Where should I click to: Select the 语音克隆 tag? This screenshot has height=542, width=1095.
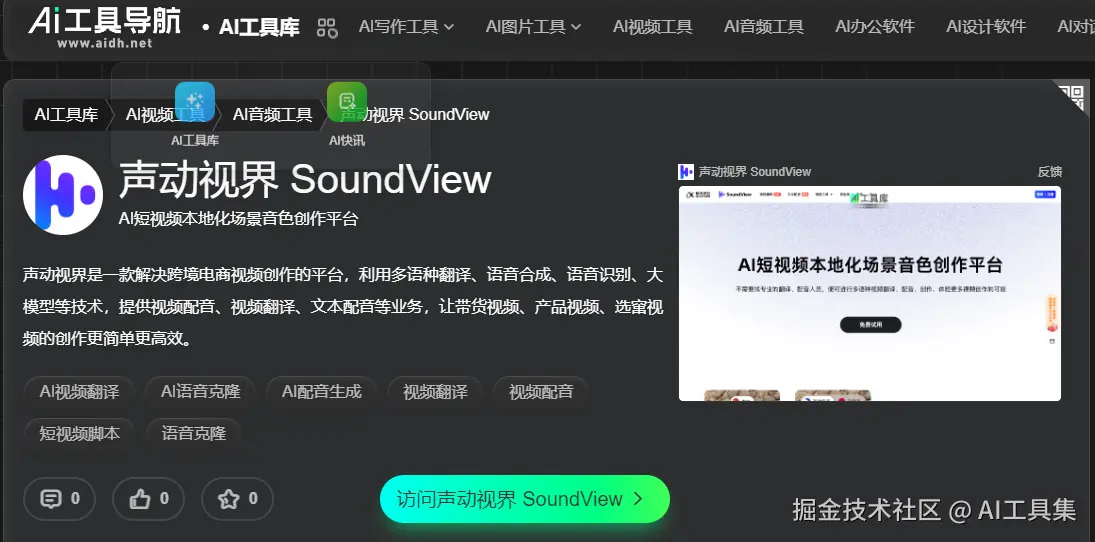click(x=193, y=433)
